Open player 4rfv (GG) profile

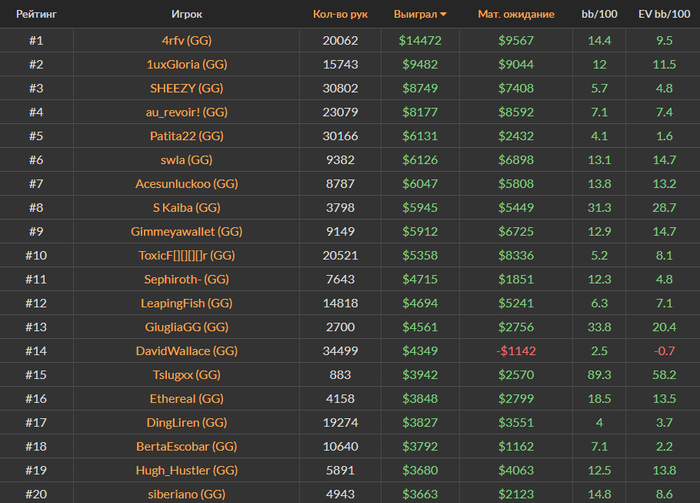pyautogui.click(x=187, y=41)
